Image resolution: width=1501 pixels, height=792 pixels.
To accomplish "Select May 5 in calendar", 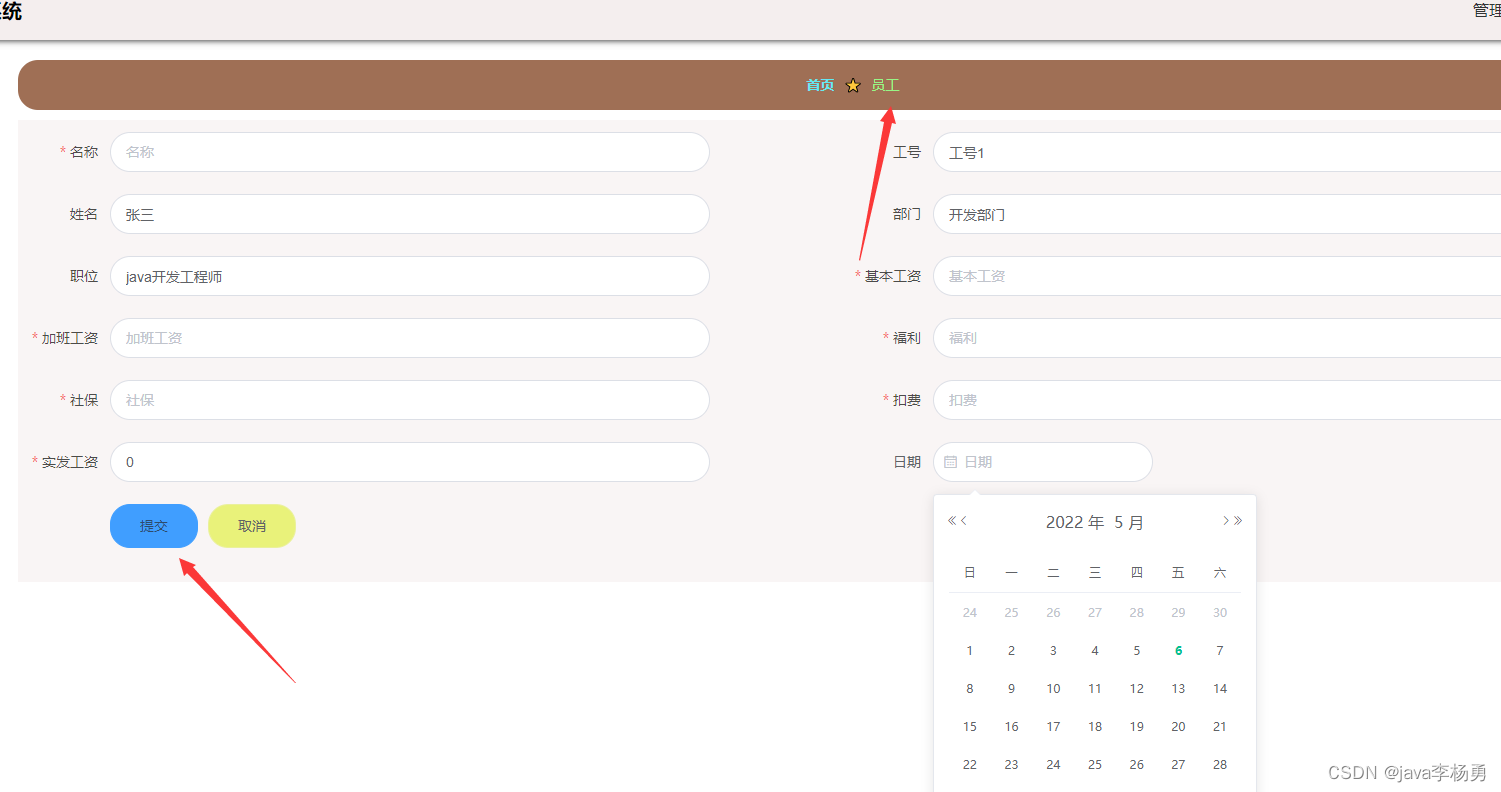I will pyautogui.click(x=1136, y=651).
